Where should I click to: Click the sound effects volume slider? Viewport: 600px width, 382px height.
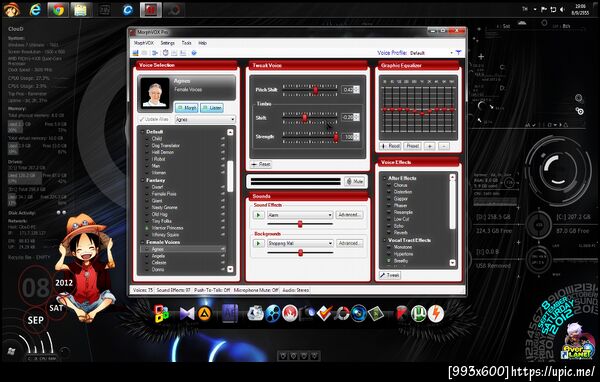coord(300,224)
